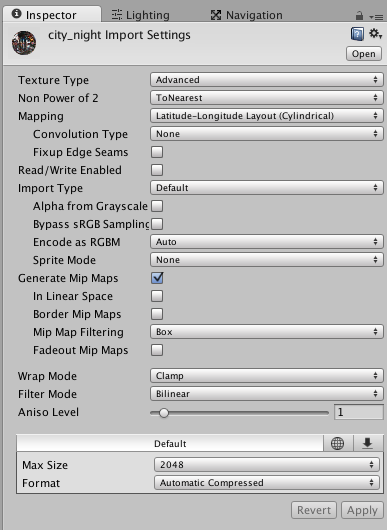
Task: Uncheck Generate Mip Maps checkbox
Action: pos(157,278)
